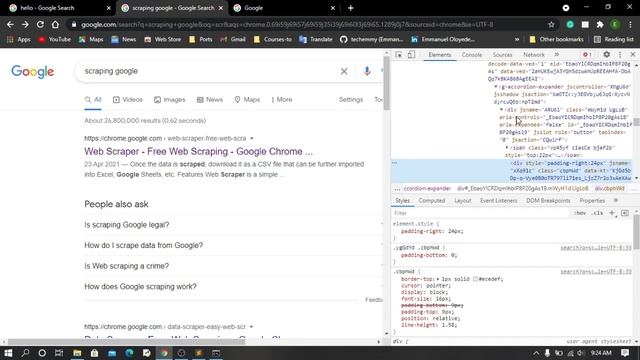
Task: Open the Network tab
Action: tap(534, 55)
